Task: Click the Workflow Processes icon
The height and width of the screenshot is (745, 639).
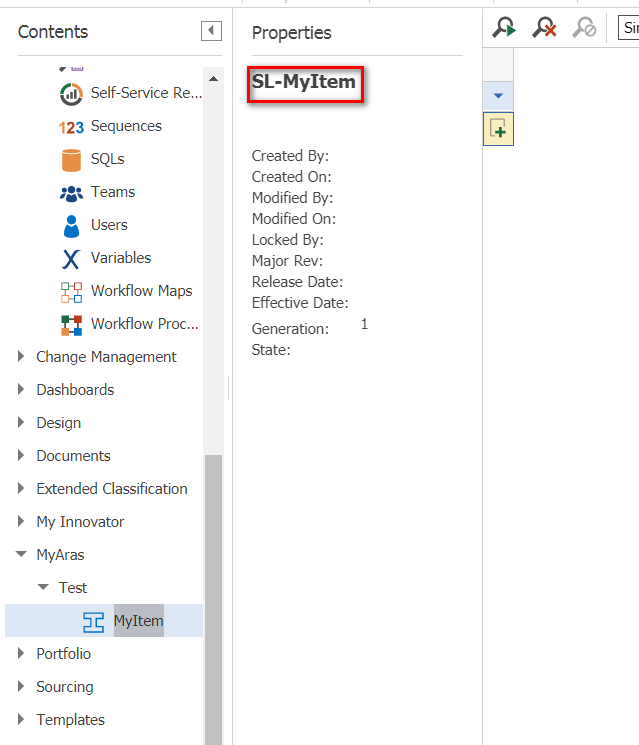Action: pyautogui.click(x=71, y=325)
